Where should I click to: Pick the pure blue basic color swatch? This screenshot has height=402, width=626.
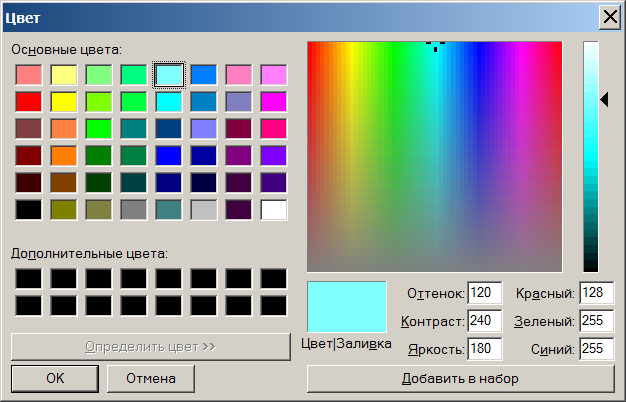(x=168, y=155)
